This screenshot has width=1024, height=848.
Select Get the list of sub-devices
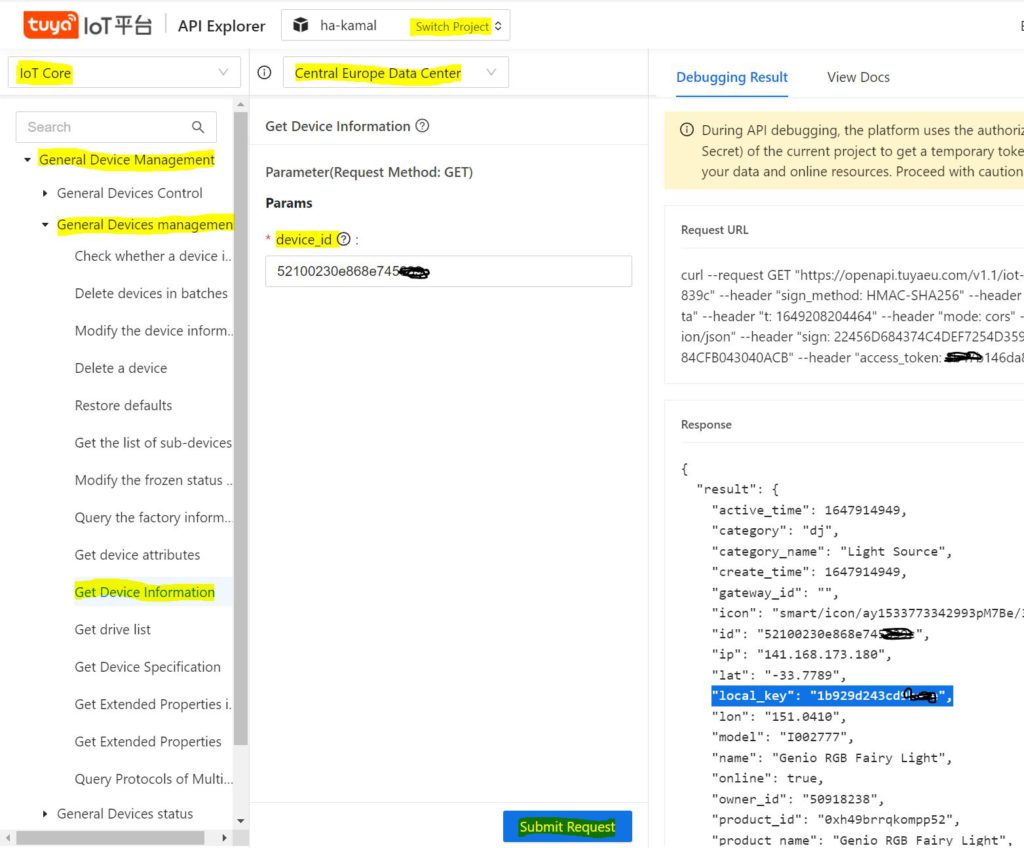coord(153,442)
